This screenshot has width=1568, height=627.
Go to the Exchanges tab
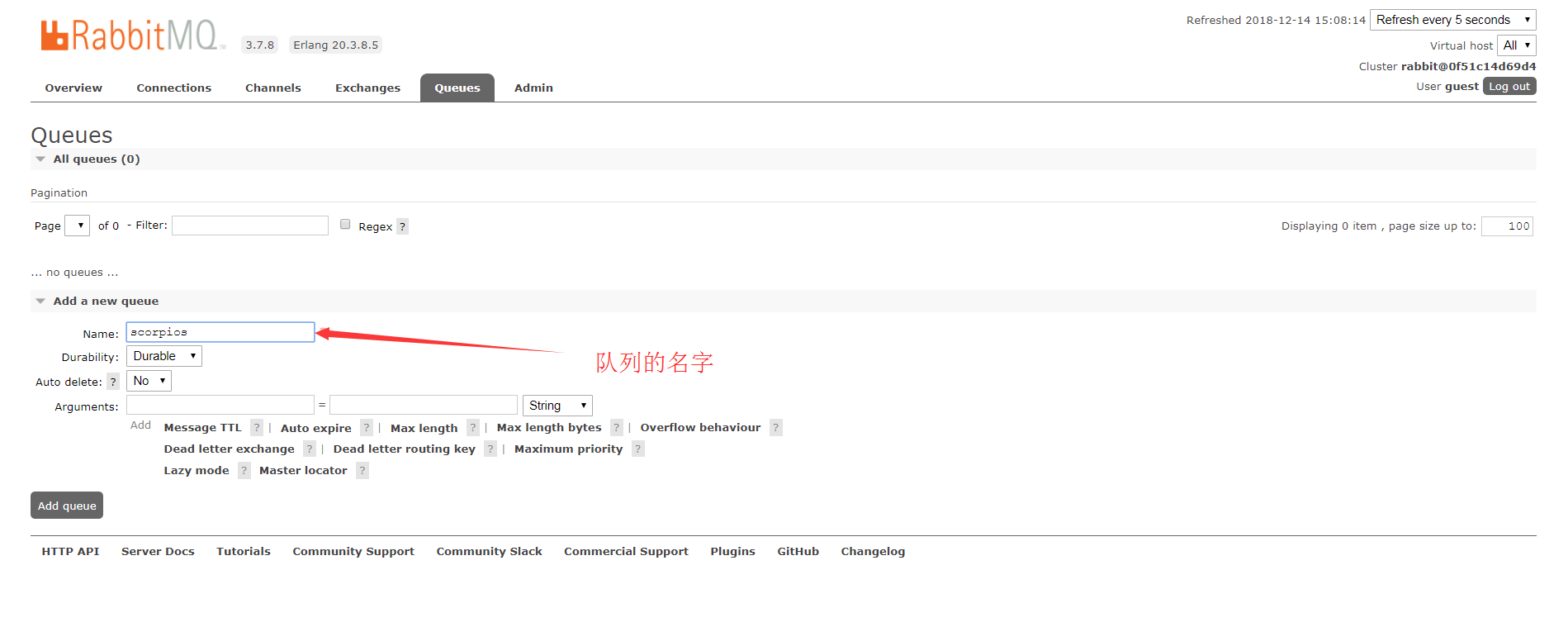[x=367, y=88]
